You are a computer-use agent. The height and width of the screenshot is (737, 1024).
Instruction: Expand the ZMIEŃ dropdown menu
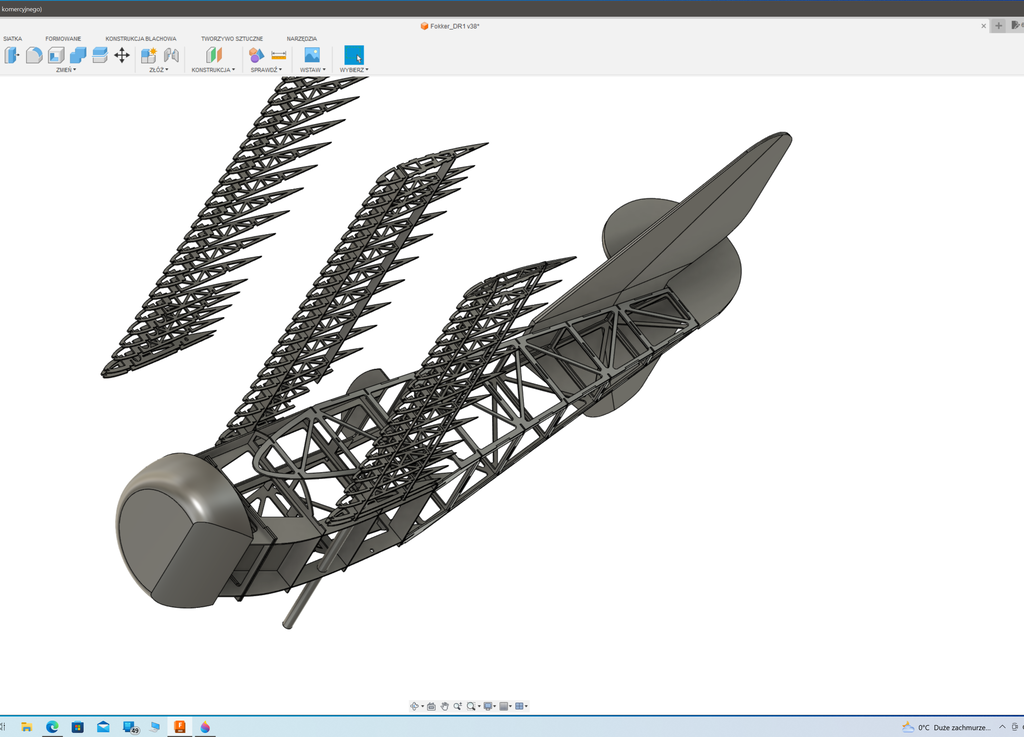coord(66,70)
